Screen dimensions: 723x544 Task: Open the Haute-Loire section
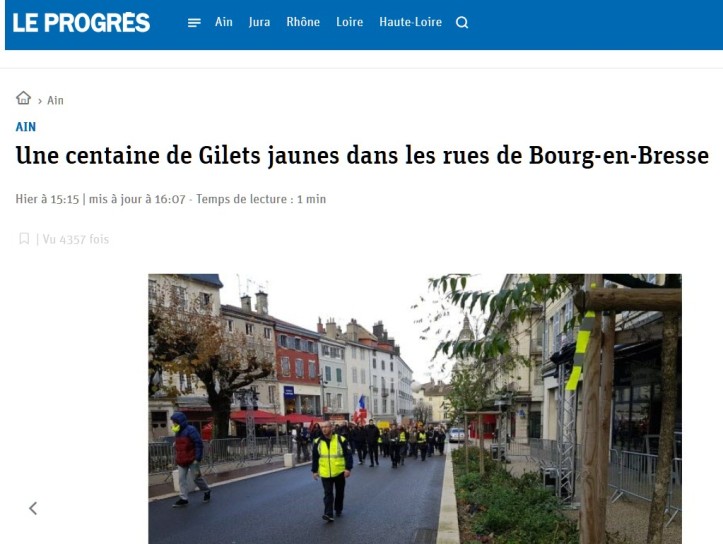pyautogui.click(x=410, y=22)
